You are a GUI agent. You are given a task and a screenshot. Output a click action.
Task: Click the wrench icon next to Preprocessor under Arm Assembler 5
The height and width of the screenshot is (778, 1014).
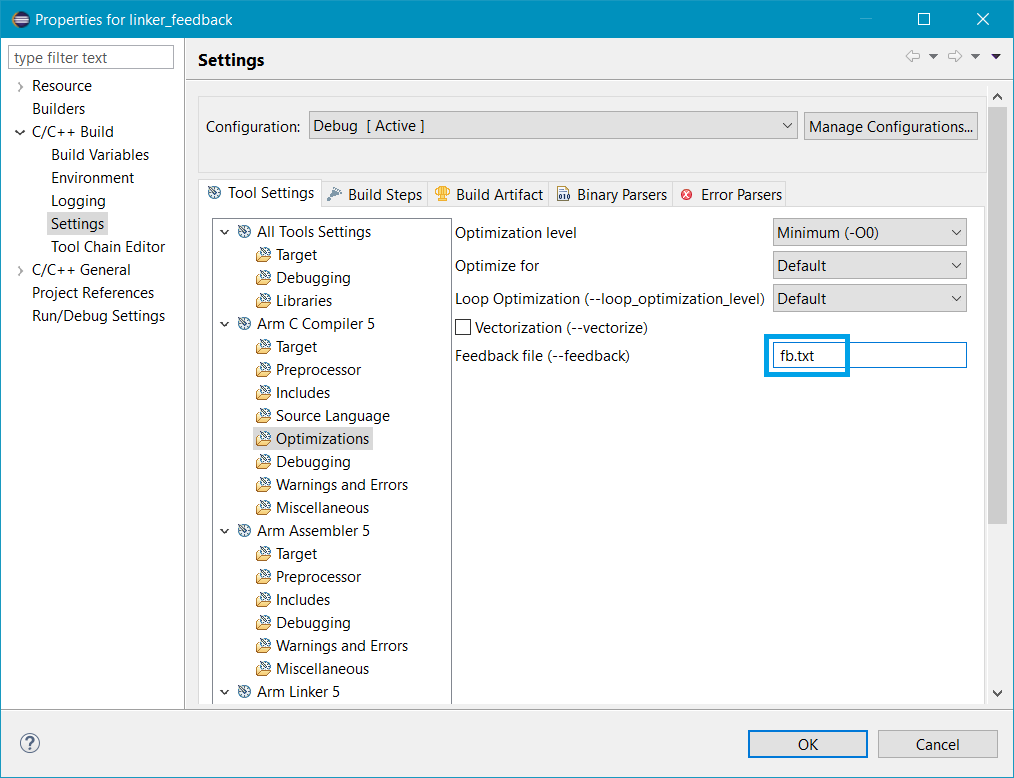click(262, 576)
